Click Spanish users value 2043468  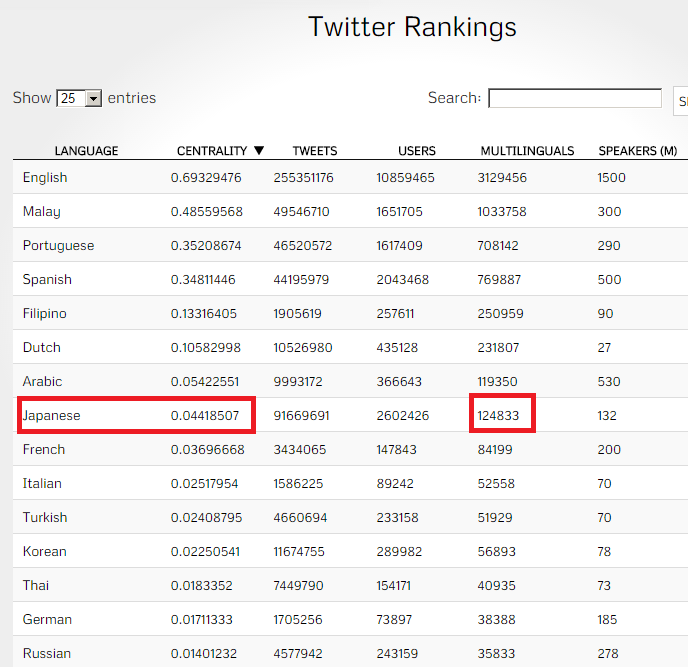[x=403, y=280]
